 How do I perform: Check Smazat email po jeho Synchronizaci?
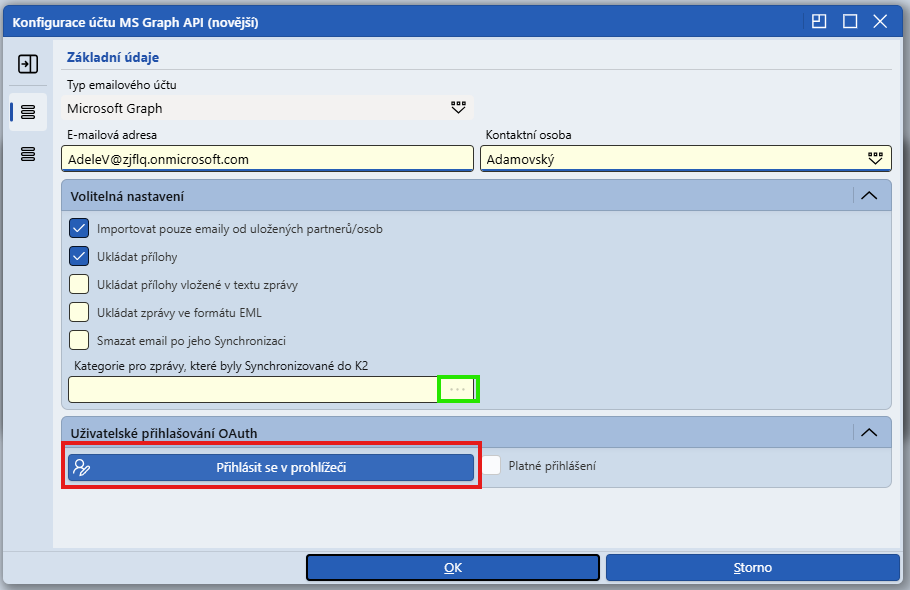pyautogui.click(x=79, y=340)
